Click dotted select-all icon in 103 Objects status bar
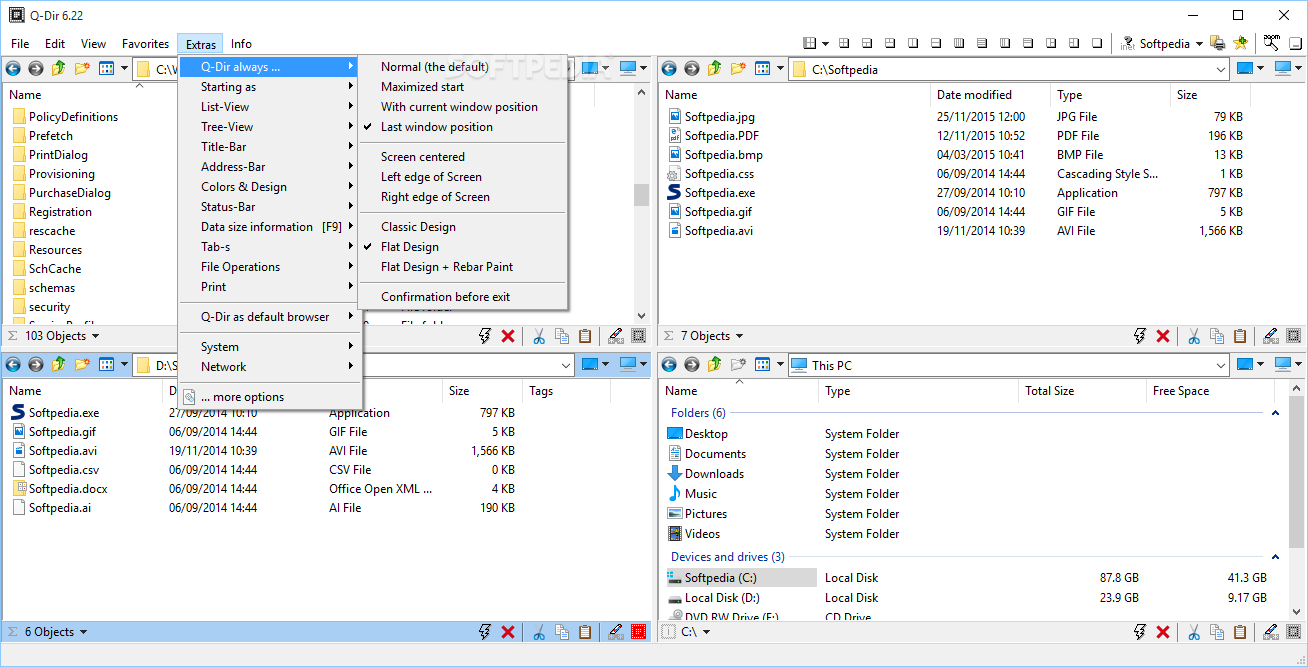 pyautogui.click(x=639, y=336)
